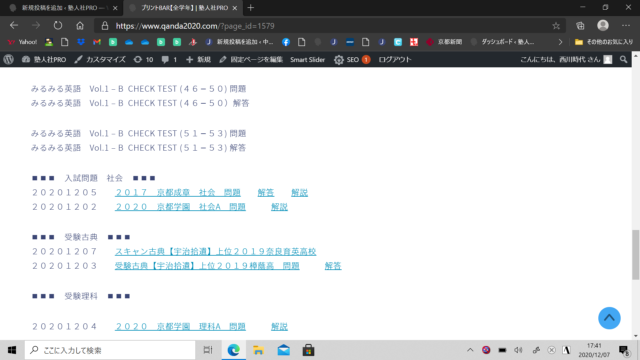
Task: Show hidden system tray icons
Action: 470,350
